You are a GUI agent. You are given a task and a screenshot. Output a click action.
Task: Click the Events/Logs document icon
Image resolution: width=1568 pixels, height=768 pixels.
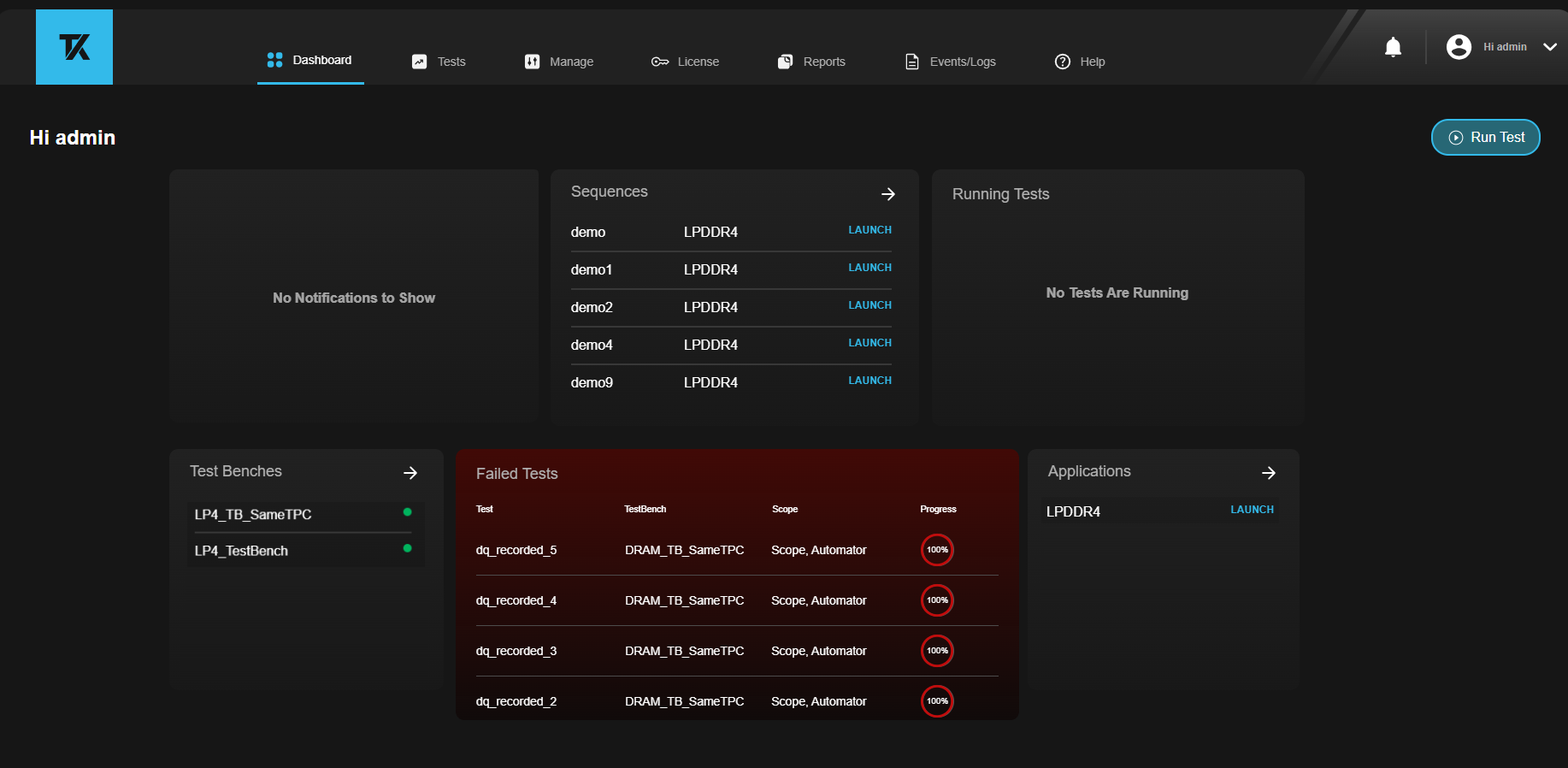(912, 62)
